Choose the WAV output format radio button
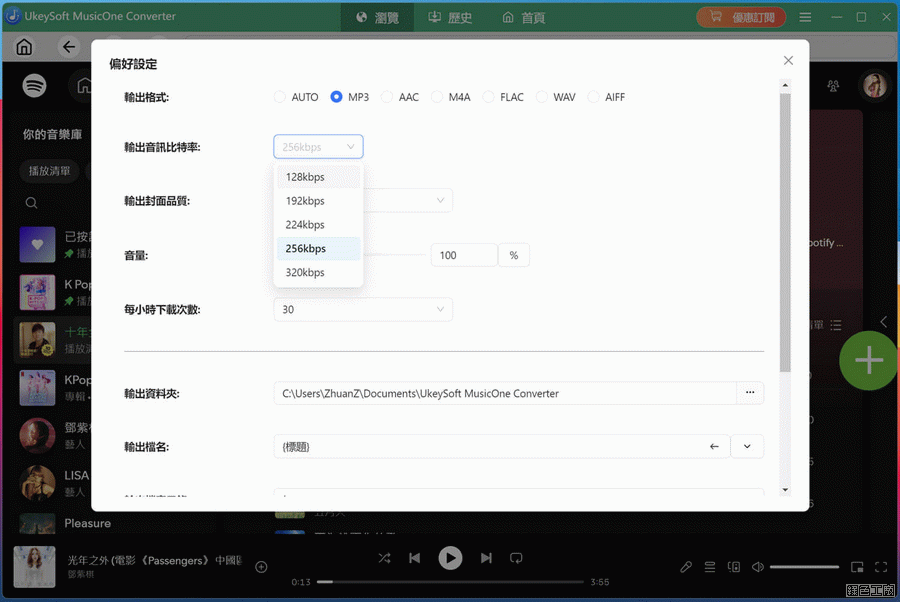 tap(542, 97)
